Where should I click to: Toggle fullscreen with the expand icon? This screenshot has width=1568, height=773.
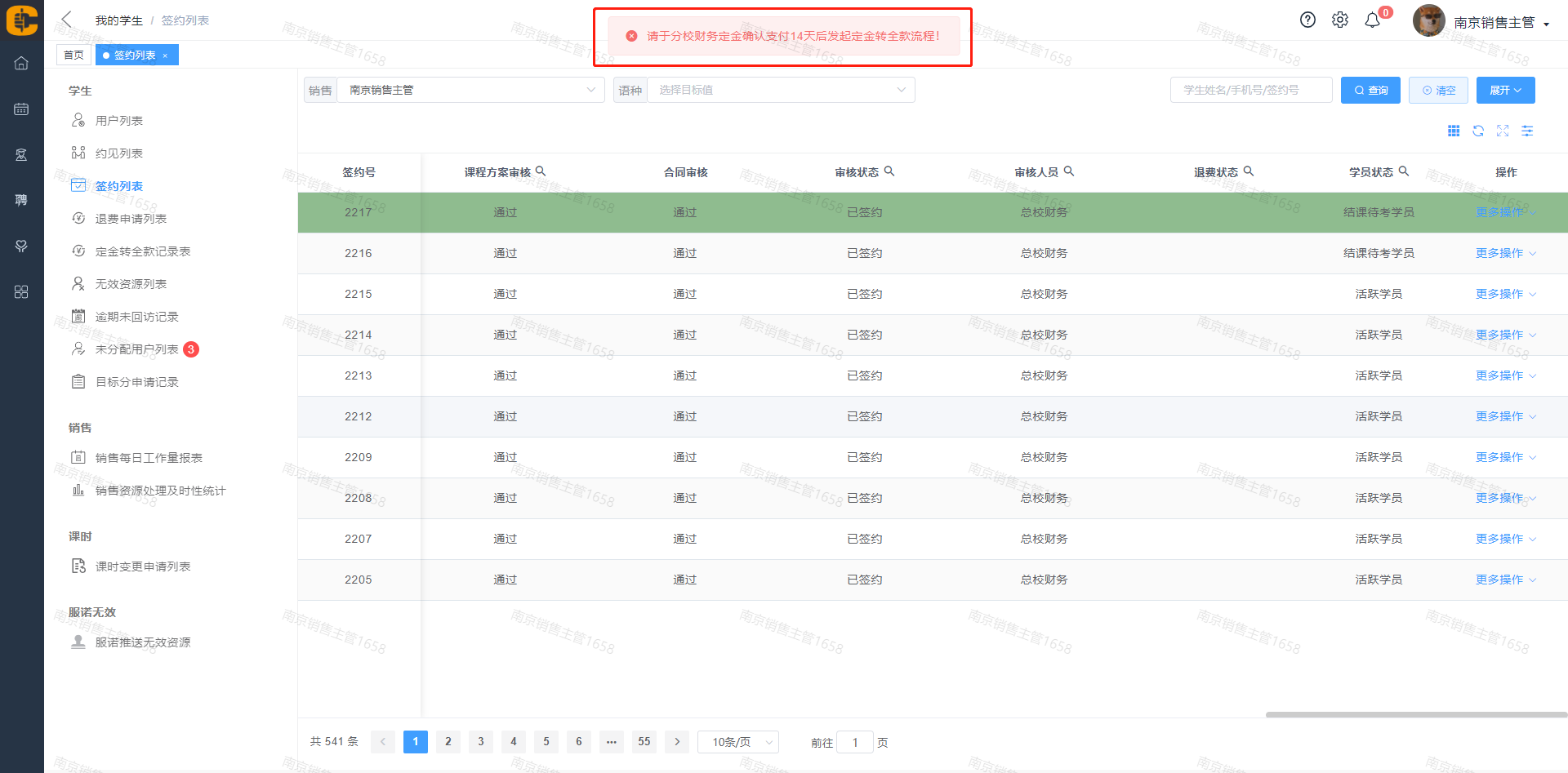tap(1503, 131)
